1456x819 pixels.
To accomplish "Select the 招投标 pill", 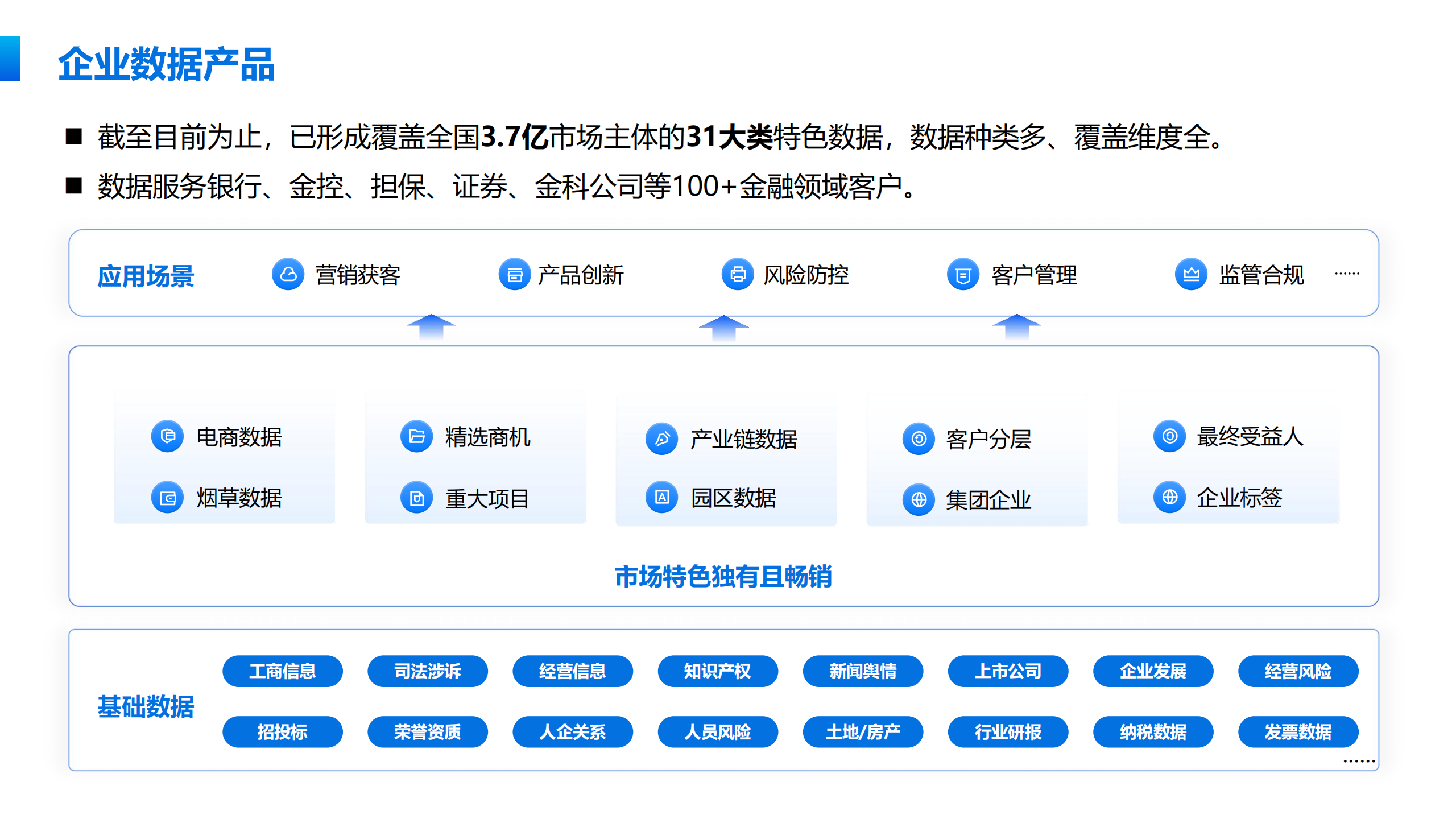I will click(282, 731).
